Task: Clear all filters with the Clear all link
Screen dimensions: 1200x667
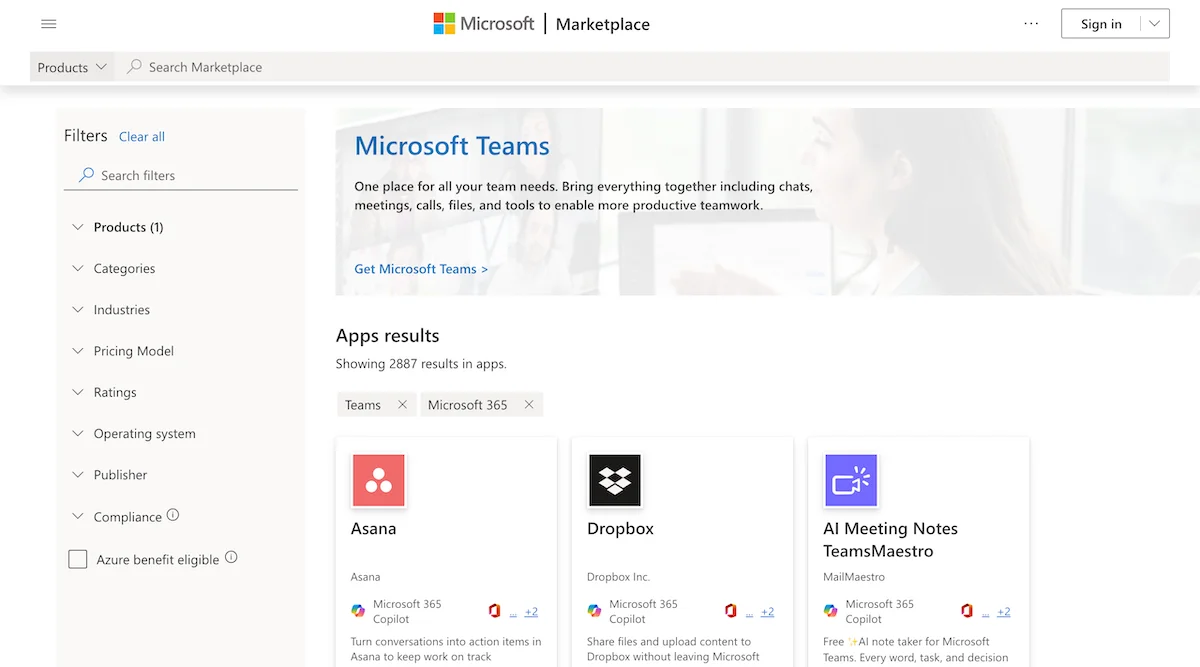Action: point(141,136)
